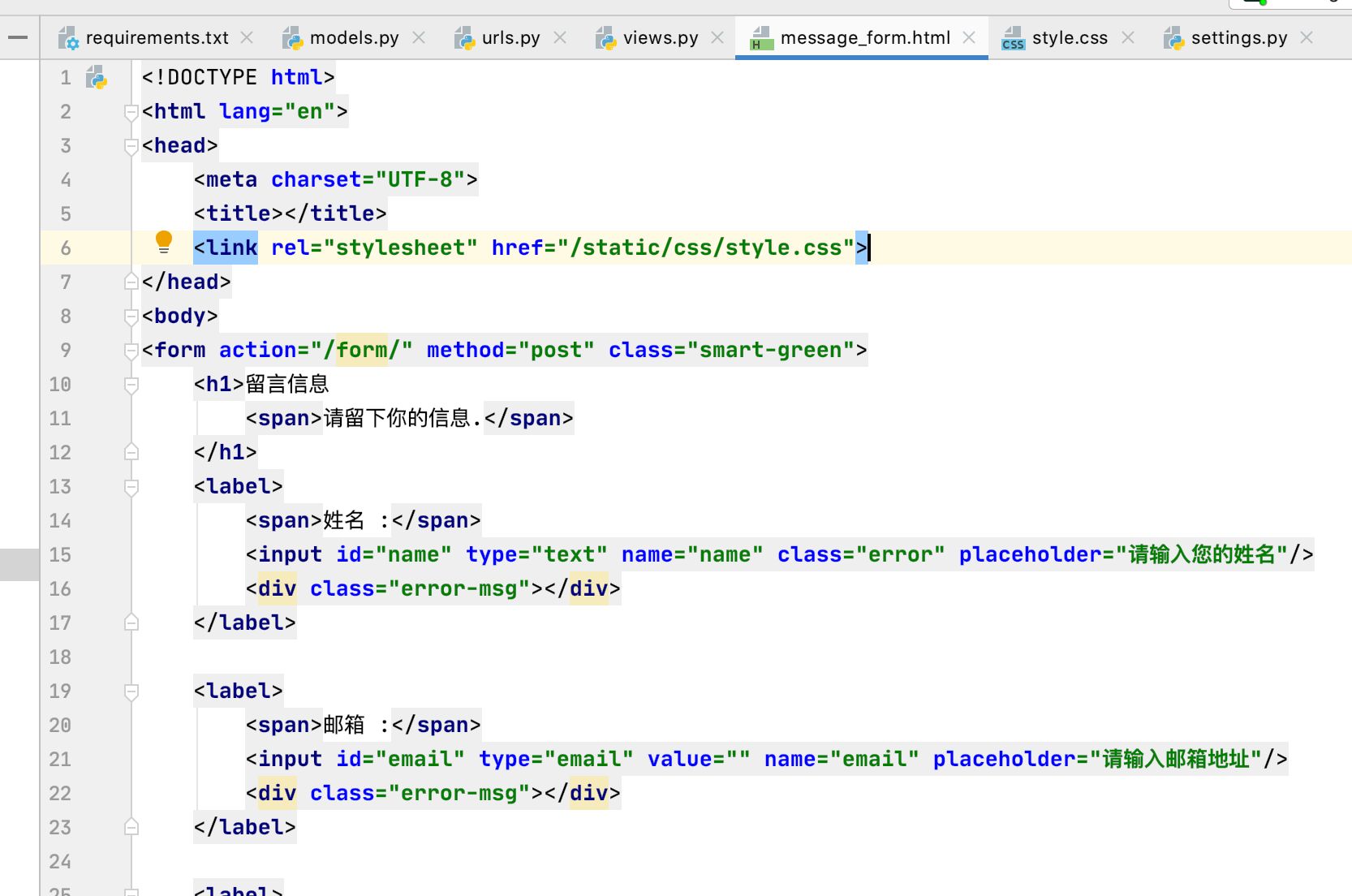Close the urls.py tab
1352x896 pixels.
click(560, 37)
